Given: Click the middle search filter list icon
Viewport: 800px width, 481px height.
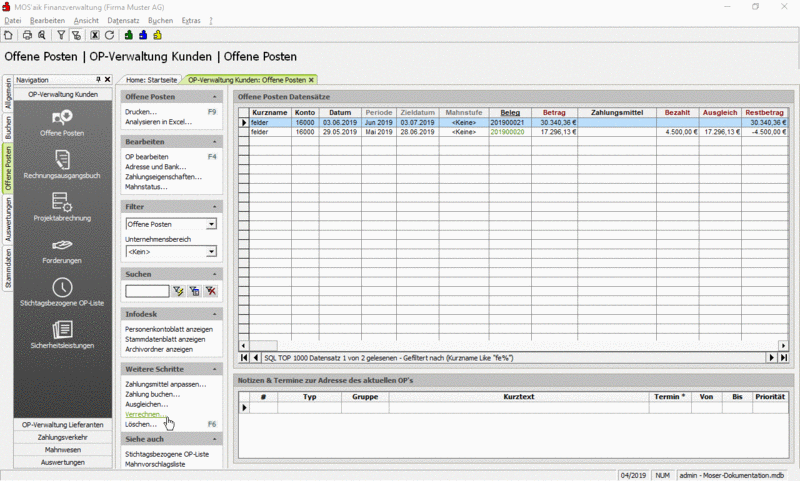Looking at the screenshot, I should click(194, 291).
